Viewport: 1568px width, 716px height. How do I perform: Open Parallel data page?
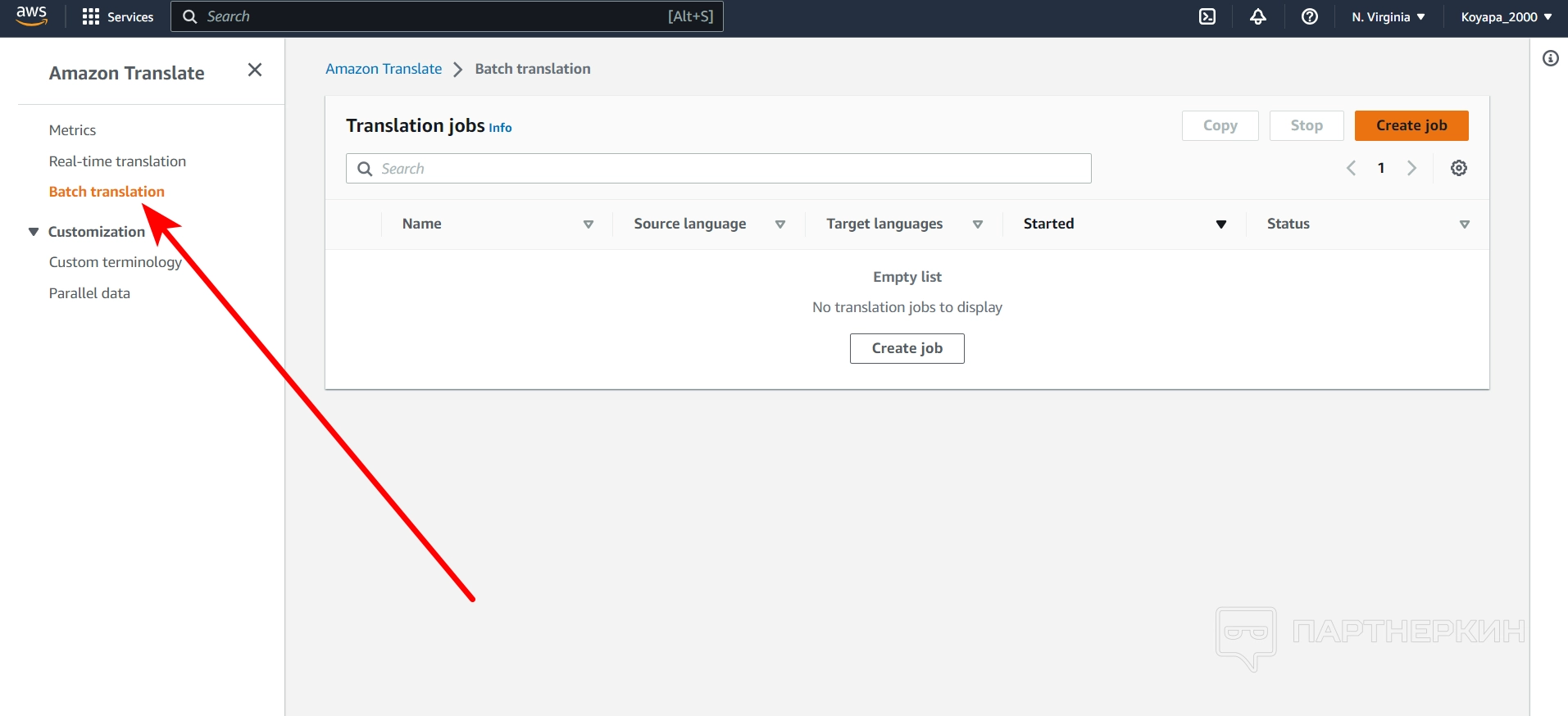[89, 293]
